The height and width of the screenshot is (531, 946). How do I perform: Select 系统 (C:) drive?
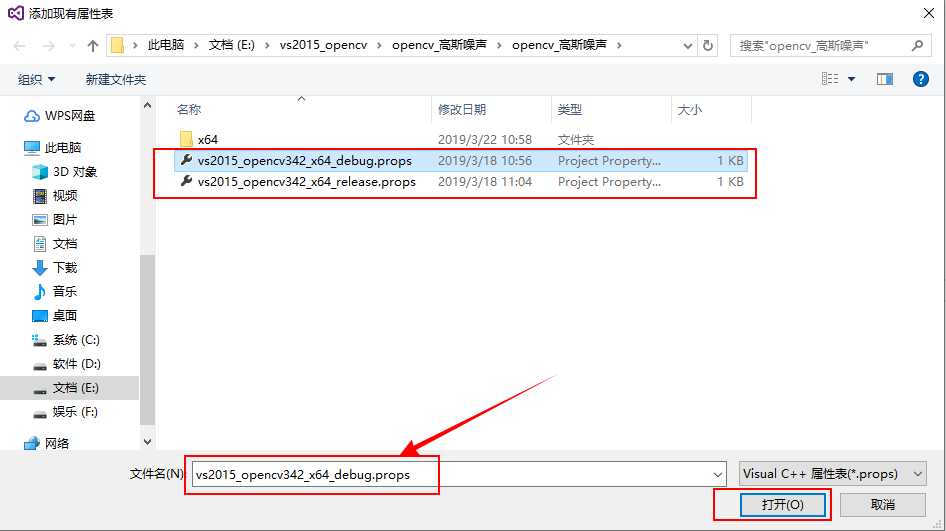click(65, 340)
